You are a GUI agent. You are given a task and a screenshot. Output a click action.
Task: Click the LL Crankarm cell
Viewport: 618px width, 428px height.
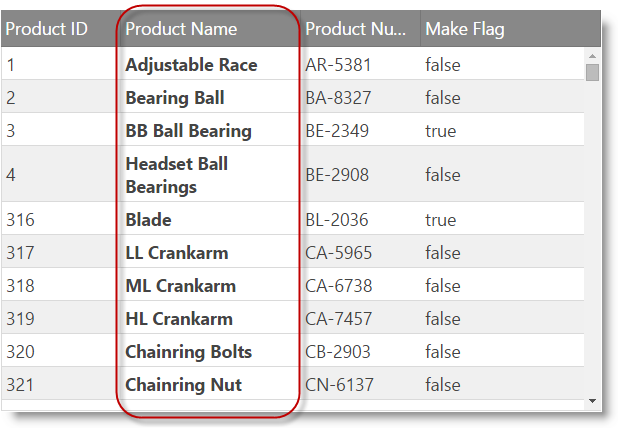(177, 253)
